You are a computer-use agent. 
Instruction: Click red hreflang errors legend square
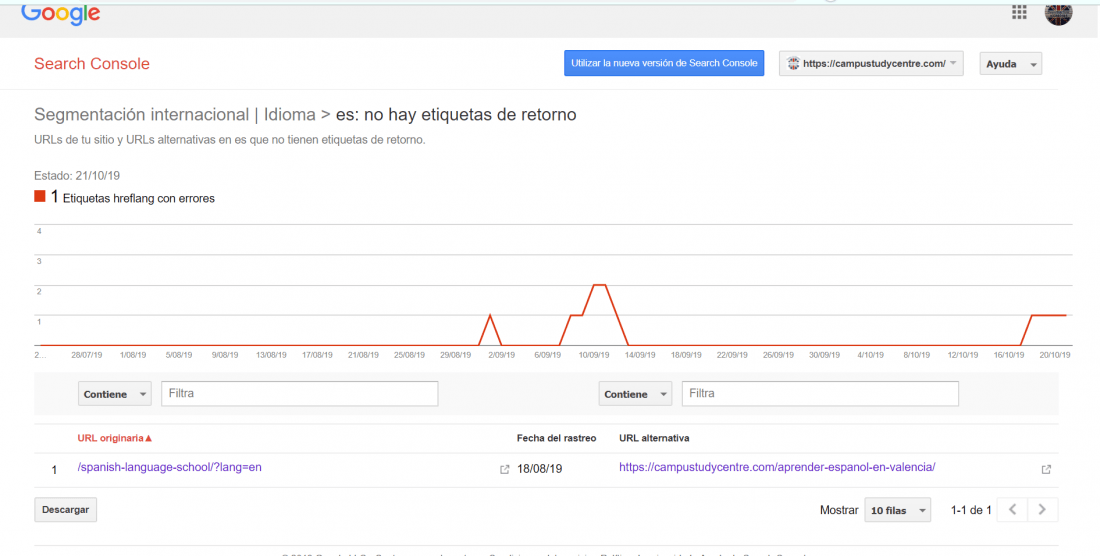[x=40, y=197]
